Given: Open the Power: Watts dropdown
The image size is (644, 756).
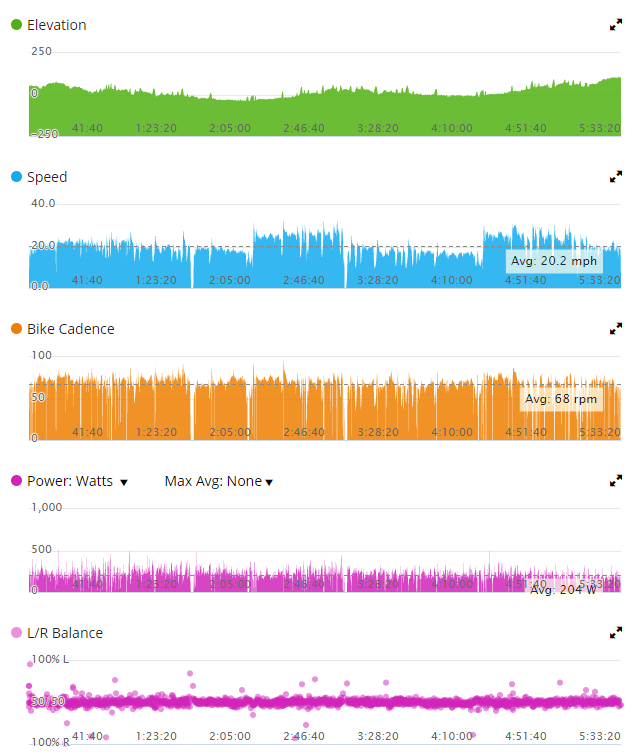Looking at the screenshot, I should [78, 481].
